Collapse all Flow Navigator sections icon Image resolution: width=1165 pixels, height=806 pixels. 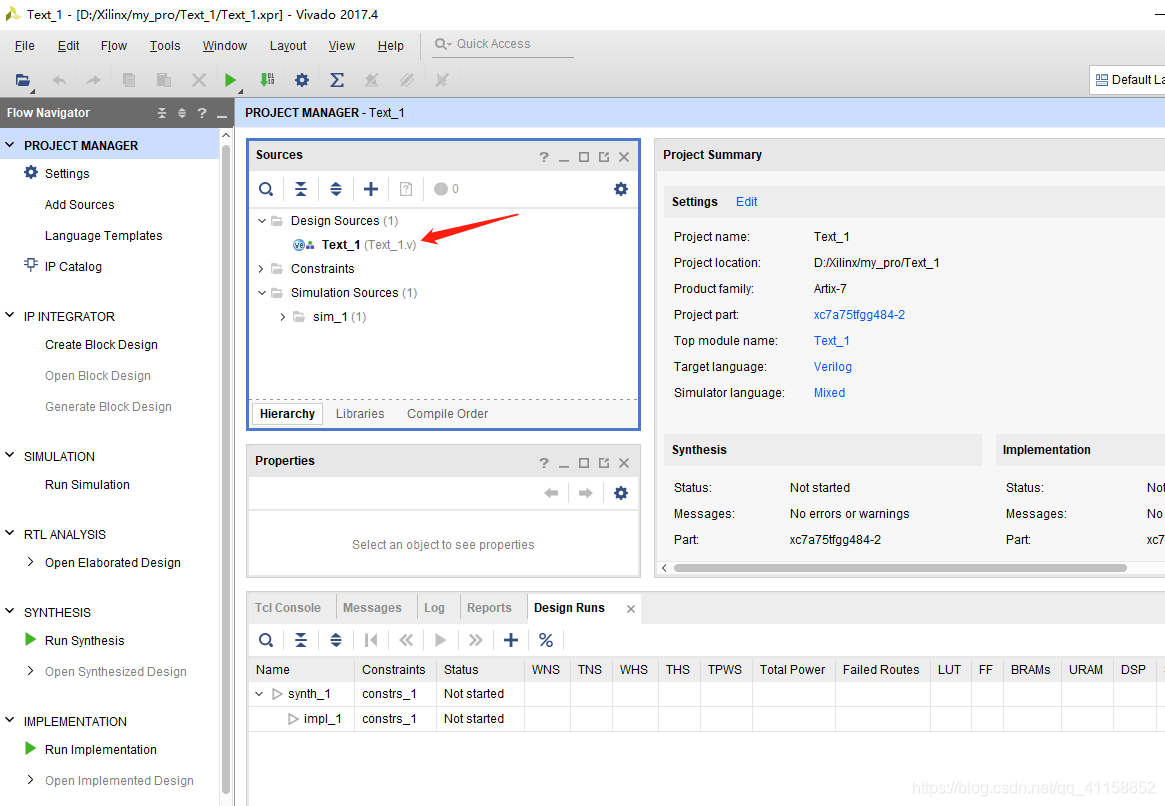pyautogui.click(x=162, y=113)
